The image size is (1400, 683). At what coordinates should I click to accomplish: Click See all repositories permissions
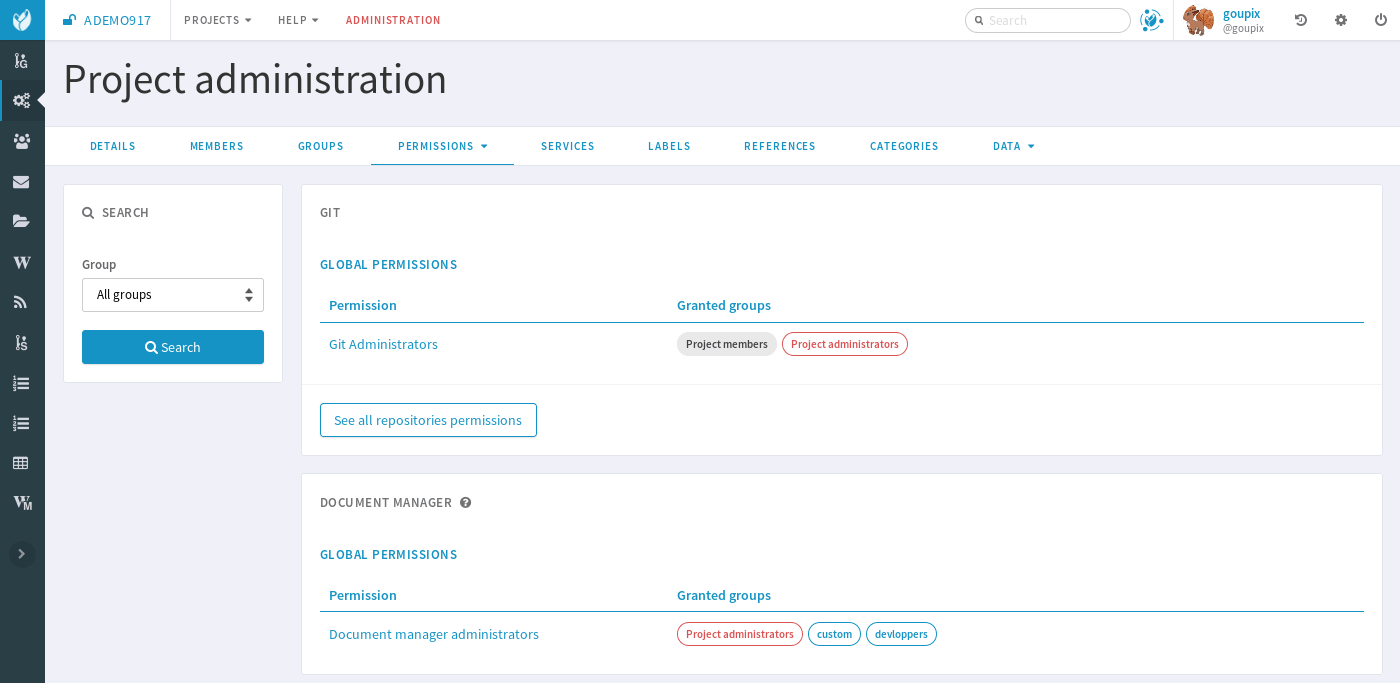tap(428, 420)
